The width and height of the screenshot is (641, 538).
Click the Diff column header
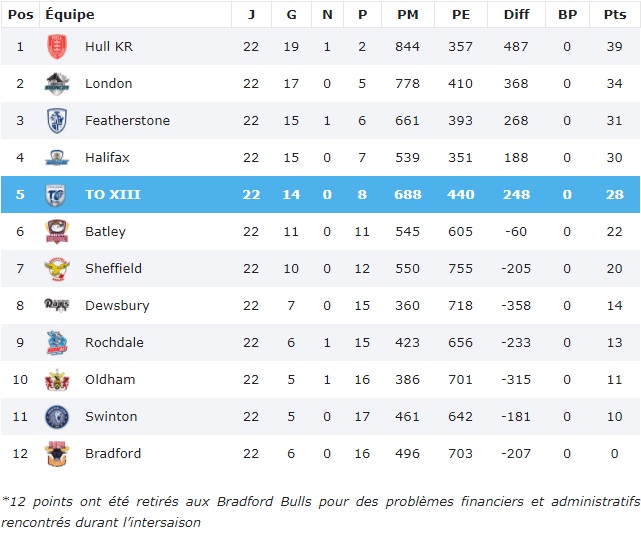coord(516,14)
